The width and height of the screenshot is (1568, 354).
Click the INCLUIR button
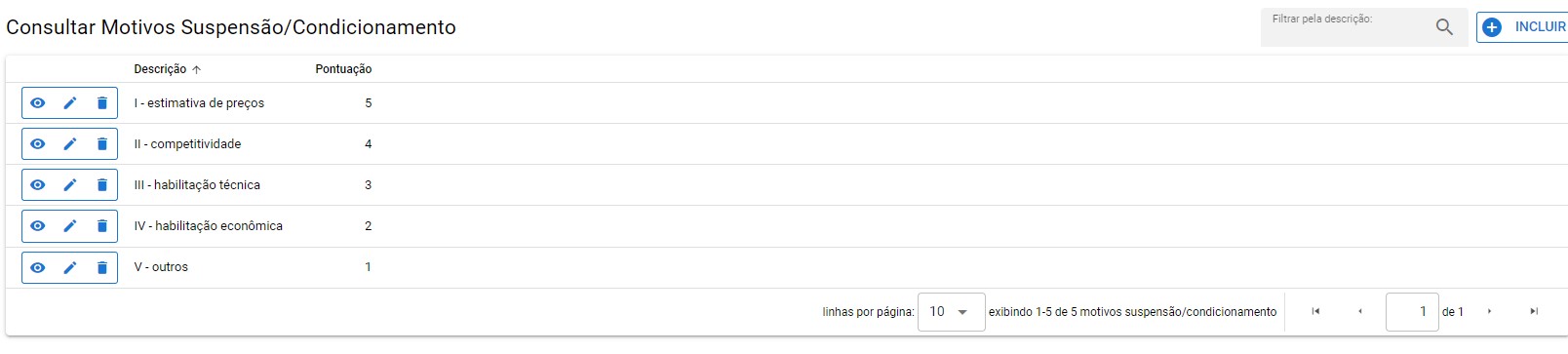1522,27
